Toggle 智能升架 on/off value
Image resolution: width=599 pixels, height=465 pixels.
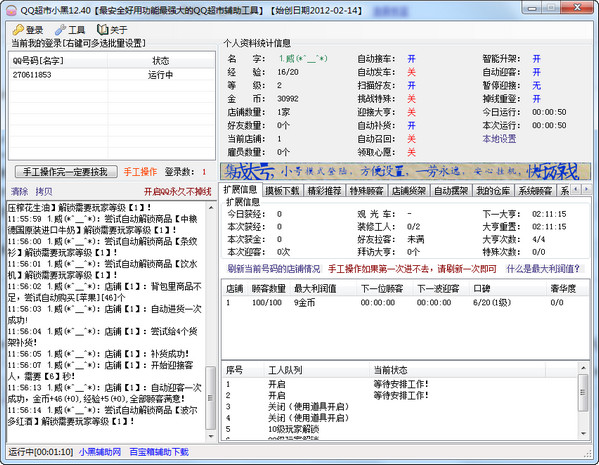click(536, 59)
